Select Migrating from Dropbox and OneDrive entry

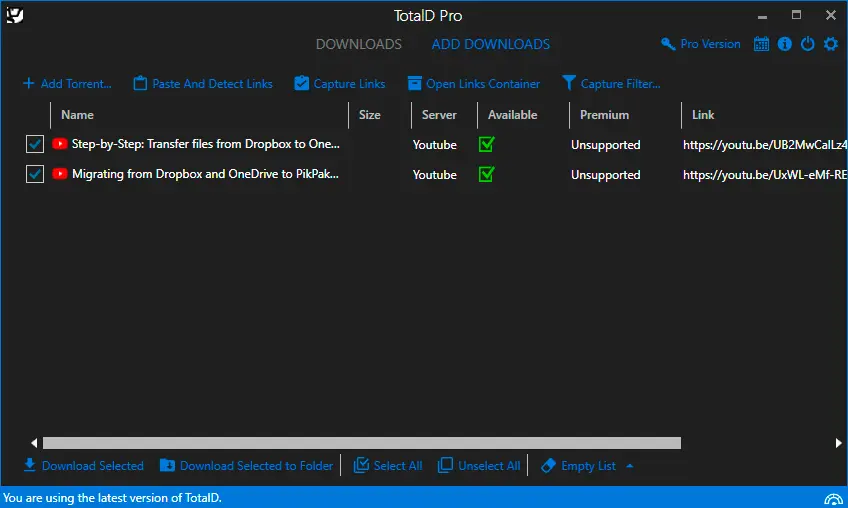coord(205,174)
